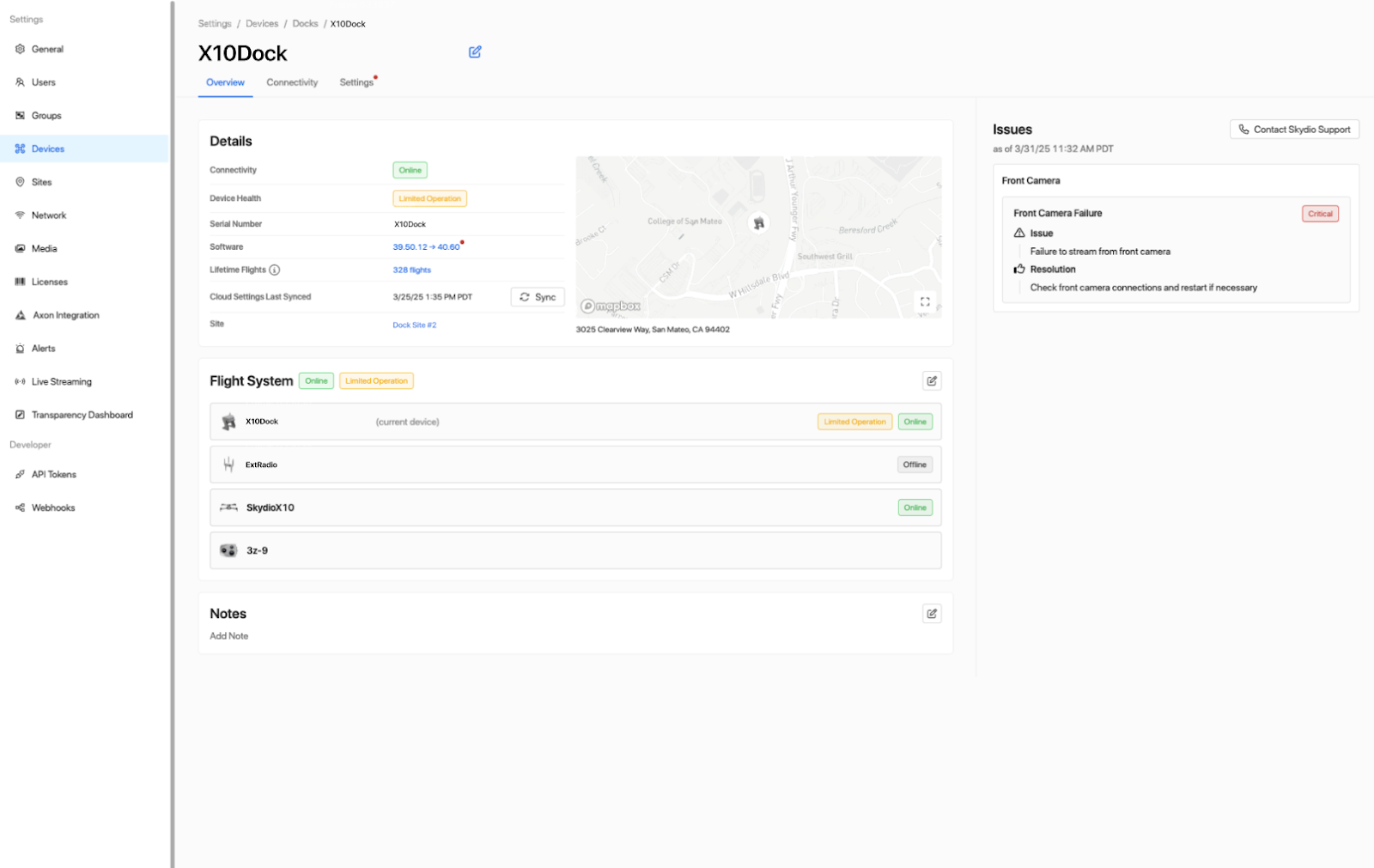Click the Users icon in sidebar
Image resolution: width=1374 pixels, height=868 pixels.
click(x=20, y=82)
